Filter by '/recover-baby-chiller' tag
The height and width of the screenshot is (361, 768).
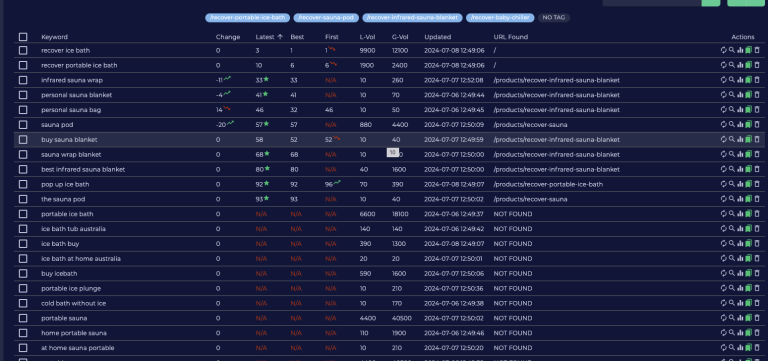pyautogui.click(x=500, y=18)
